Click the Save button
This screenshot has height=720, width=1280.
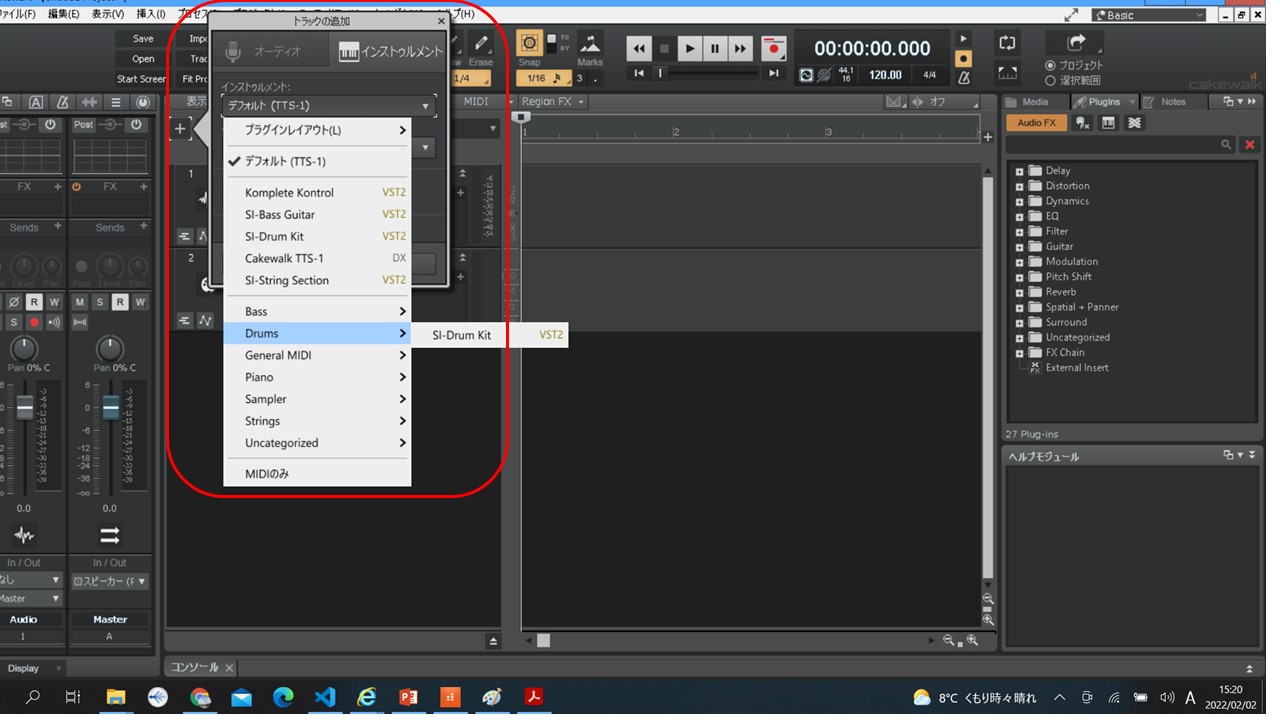click(x=143, y=39)
